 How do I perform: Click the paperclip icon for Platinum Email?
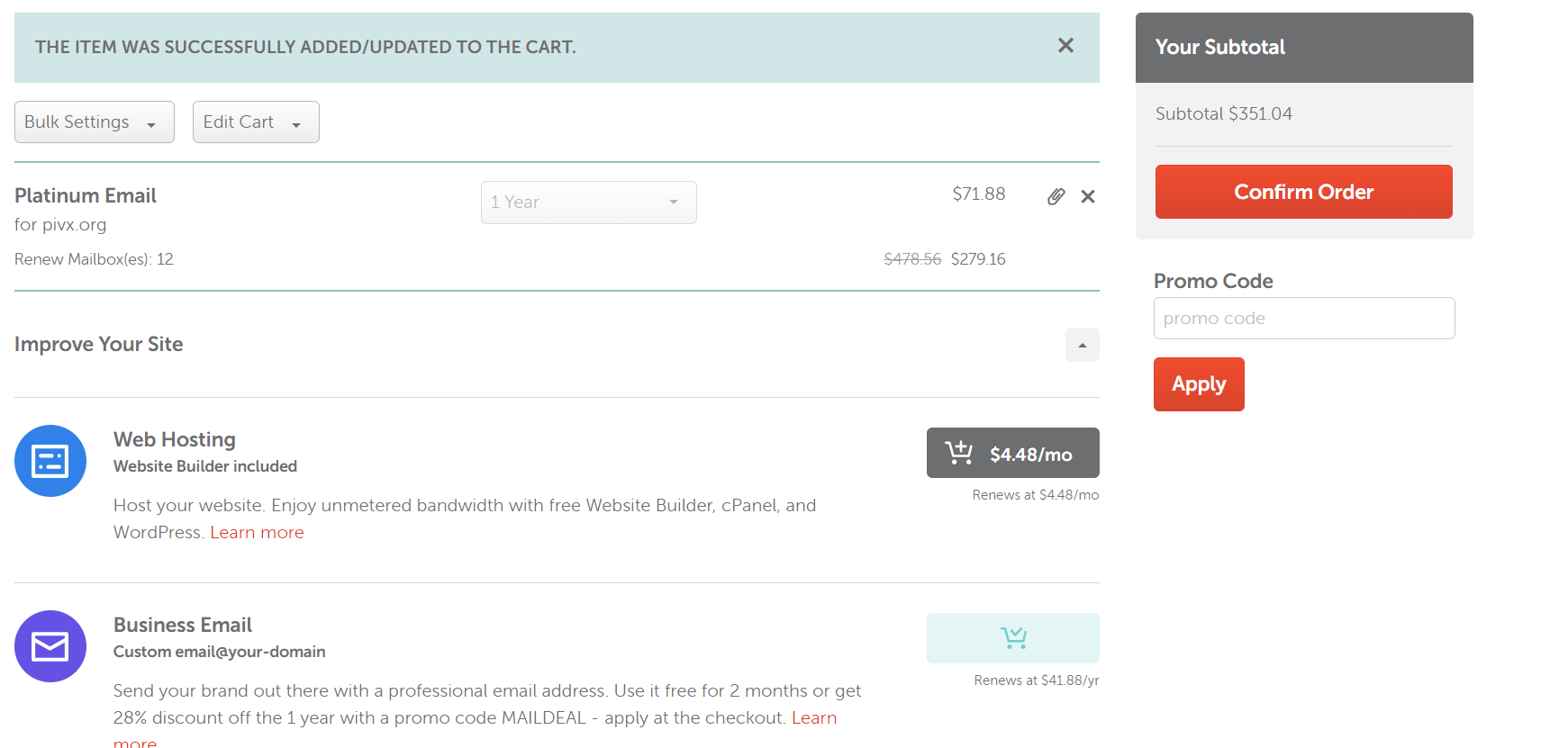[x=1056, y=196]
